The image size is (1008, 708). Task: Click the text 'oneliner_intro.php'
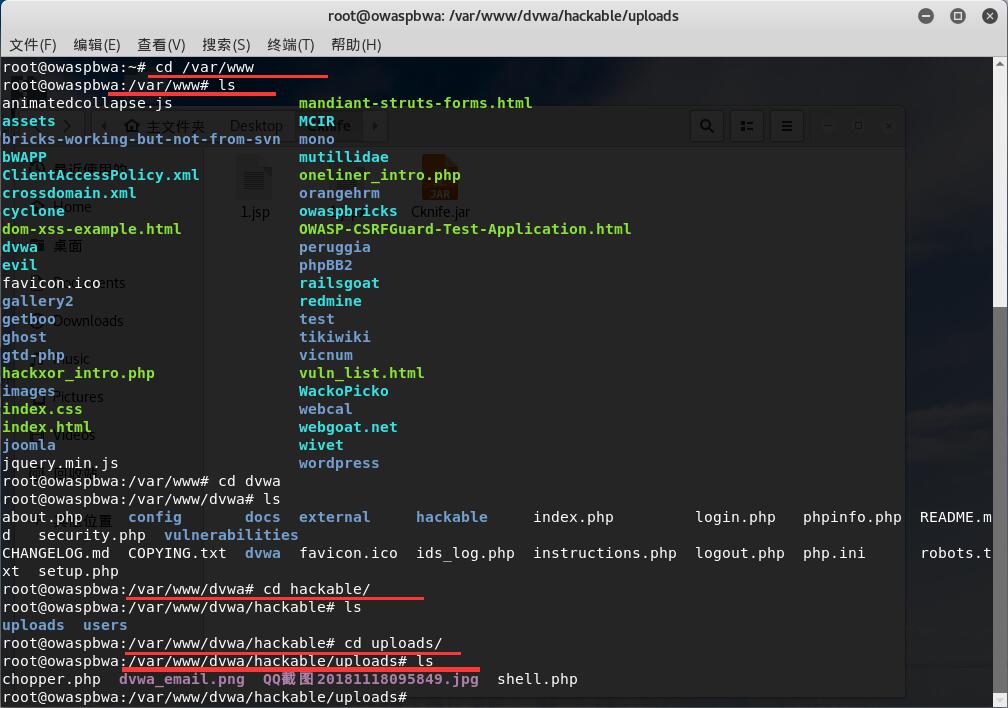click(x=379, y=175)
